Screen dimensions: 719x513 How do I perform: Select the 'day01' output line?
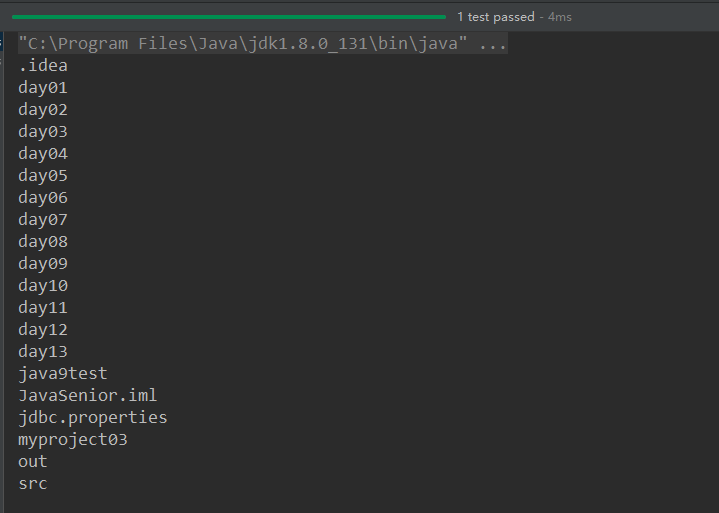pyautogui.click(x=43, y=88)
